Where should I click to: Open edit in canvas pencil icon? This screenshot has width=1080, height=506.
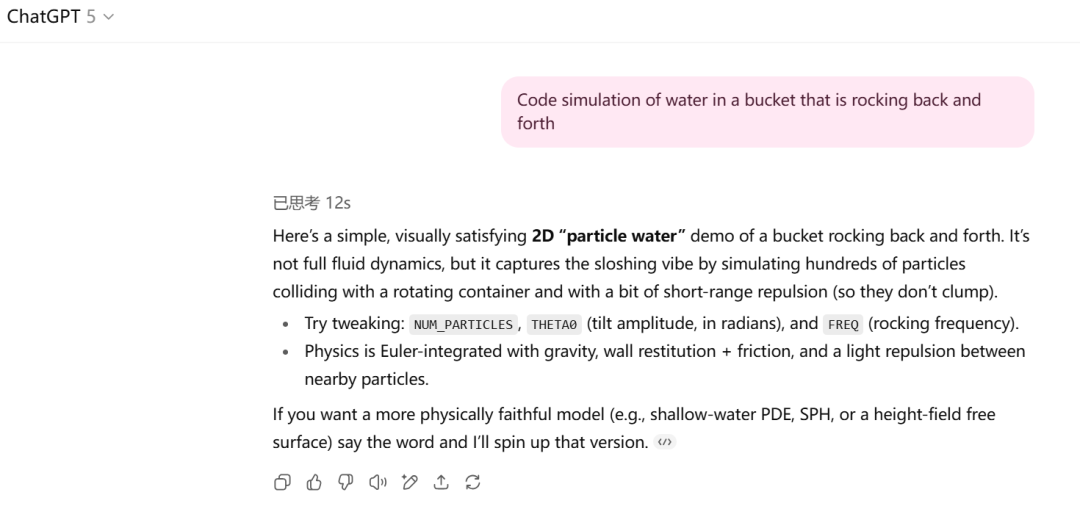[409, 482]
